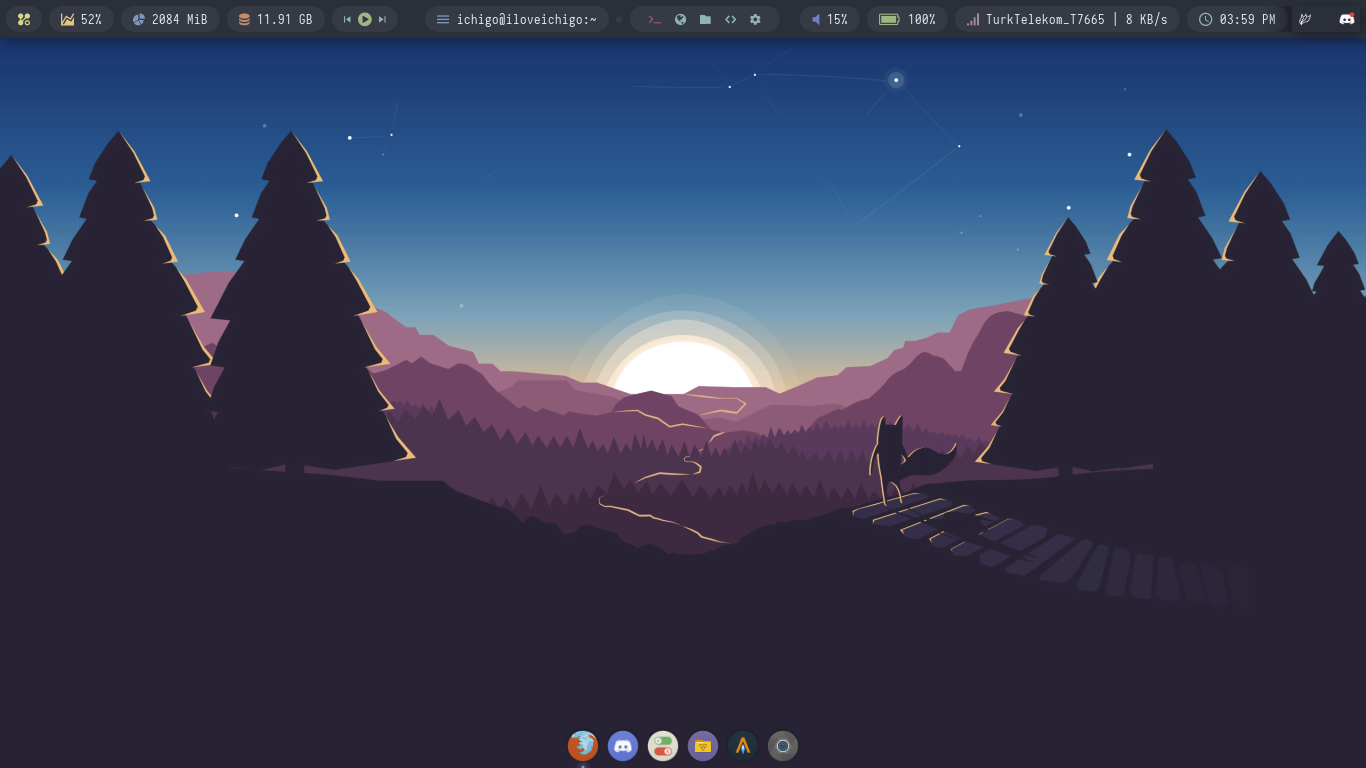Open the camera lens app in dock

click(x=783, y=745)
